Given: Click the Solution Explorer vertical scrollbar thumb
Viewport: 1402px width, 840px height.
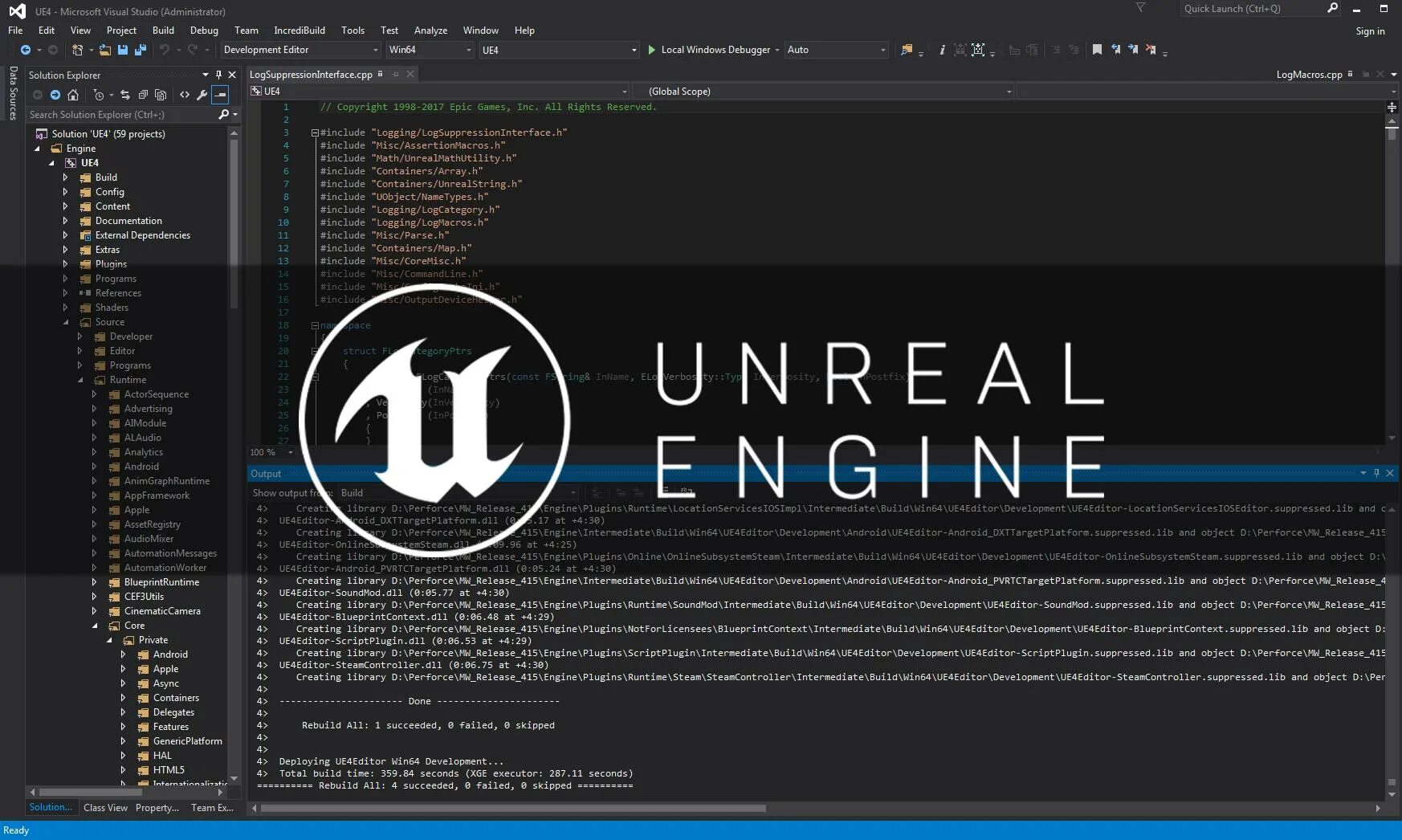Looking at the screenshot, I should tap(234, 225).
